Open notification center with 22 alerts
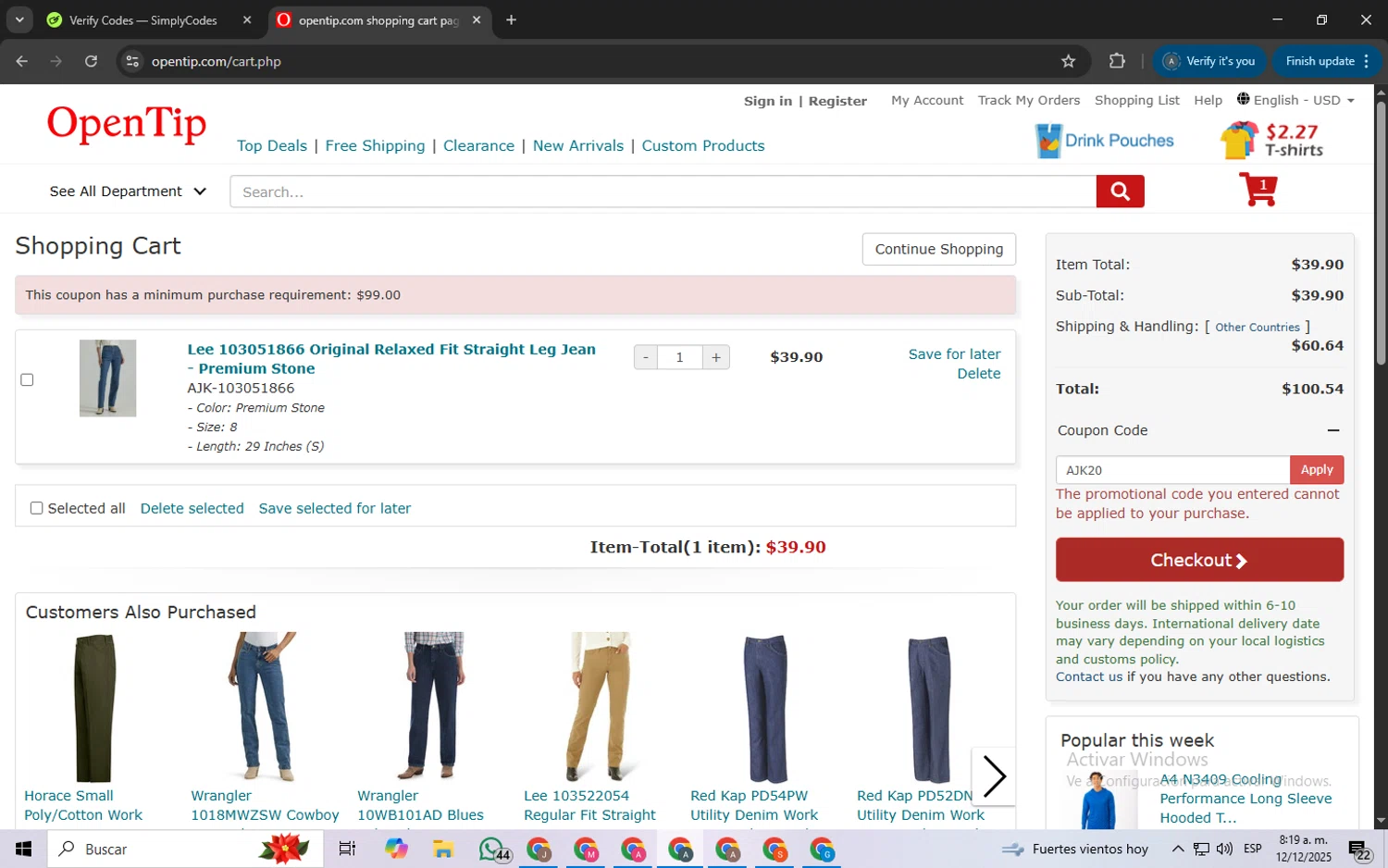 1360,849
